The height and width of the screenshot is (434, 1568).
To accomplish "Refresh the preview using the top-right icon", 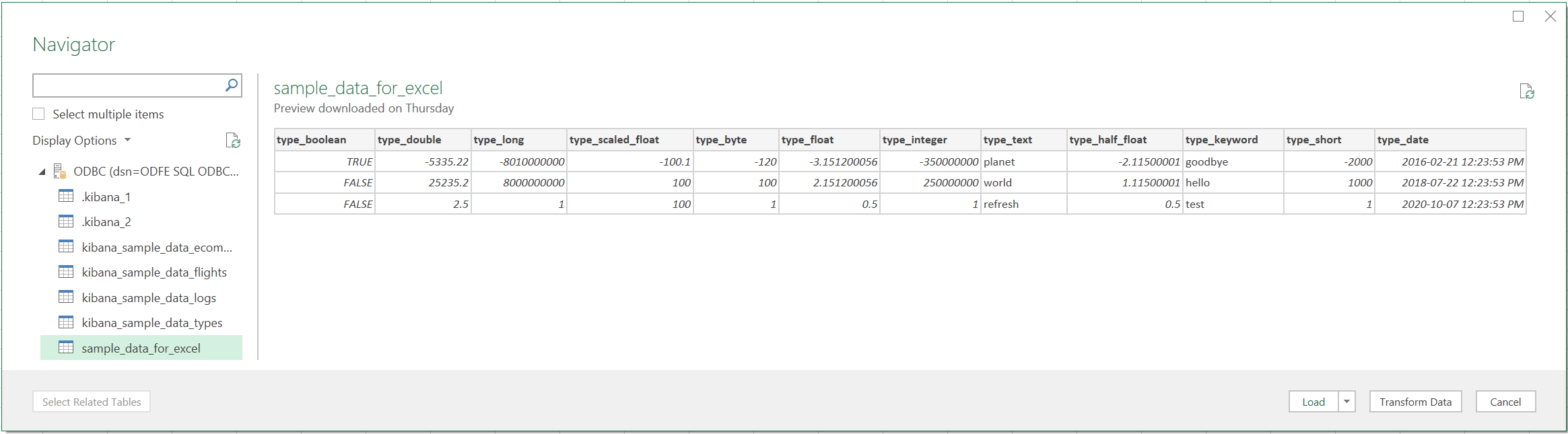I will click(1527, 92).
